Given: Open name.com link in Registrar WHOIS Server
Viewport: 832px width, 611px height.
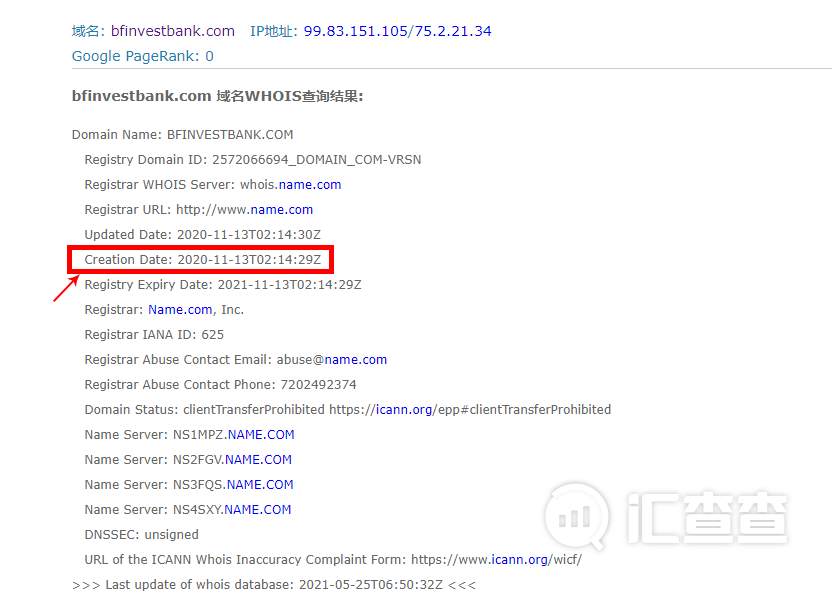Looking at the screenshot, I should click(310, 185).
